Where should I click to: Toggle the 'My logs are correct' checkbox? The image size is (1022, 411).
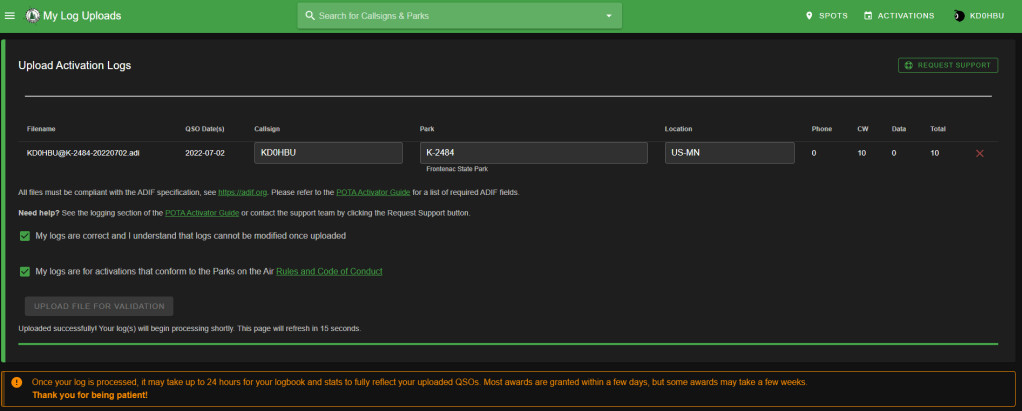pyautogui.click(x=25, y=236)
